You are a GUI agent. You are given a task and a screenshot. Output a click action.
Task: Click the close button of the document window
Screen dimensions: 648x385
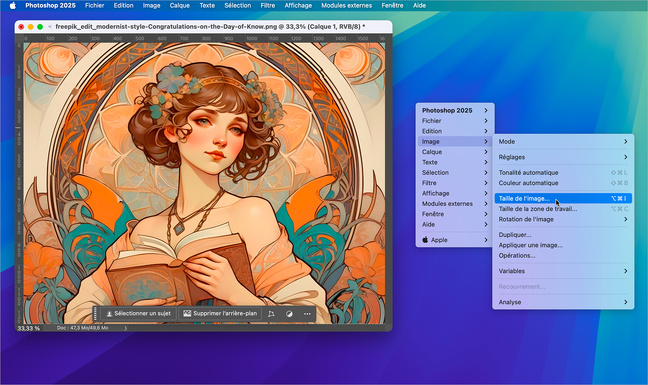(21, 27)
